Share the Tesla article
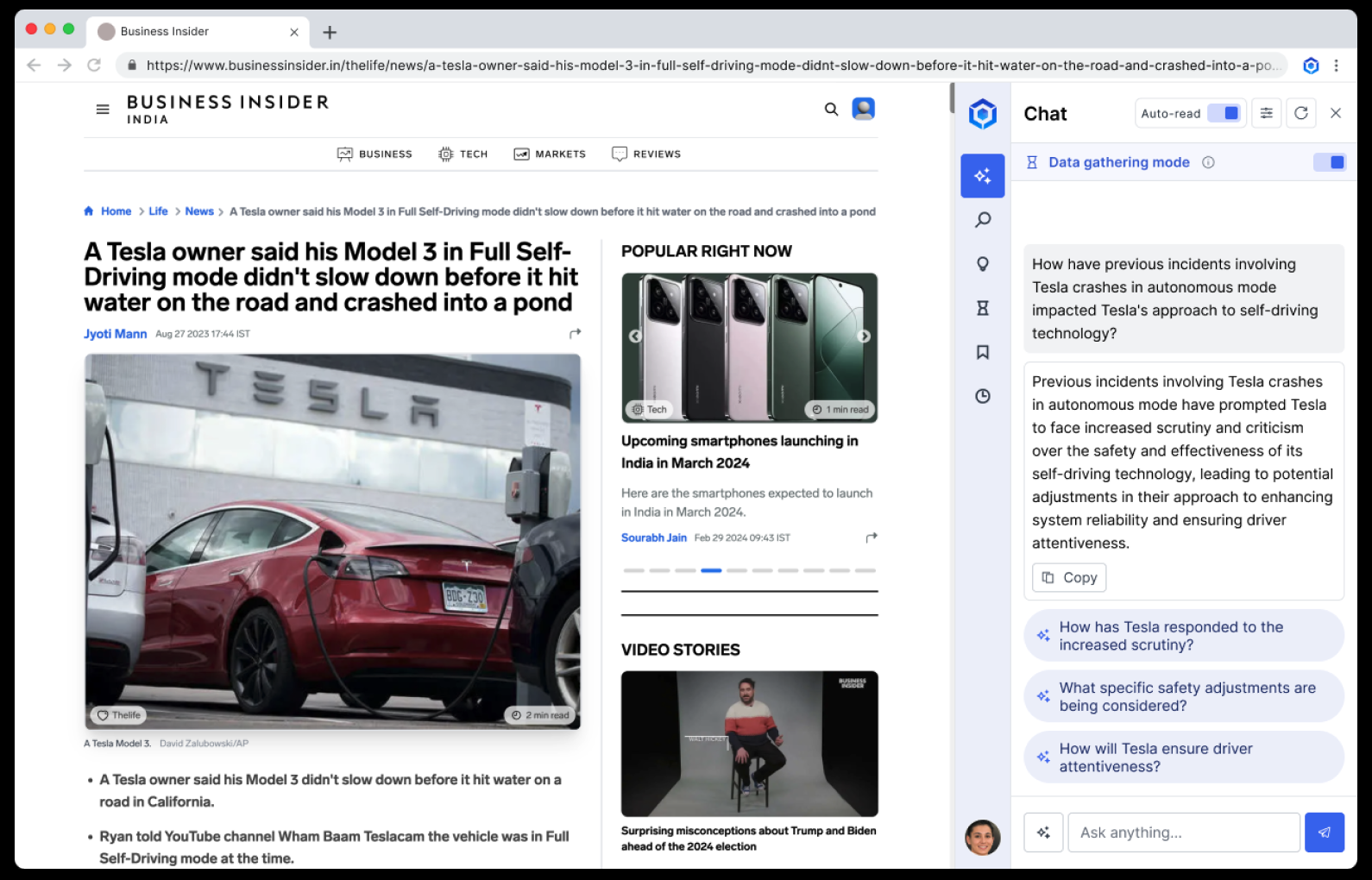Image resolution: width=1372 pixels, height=880 pixels. point(575,334)
